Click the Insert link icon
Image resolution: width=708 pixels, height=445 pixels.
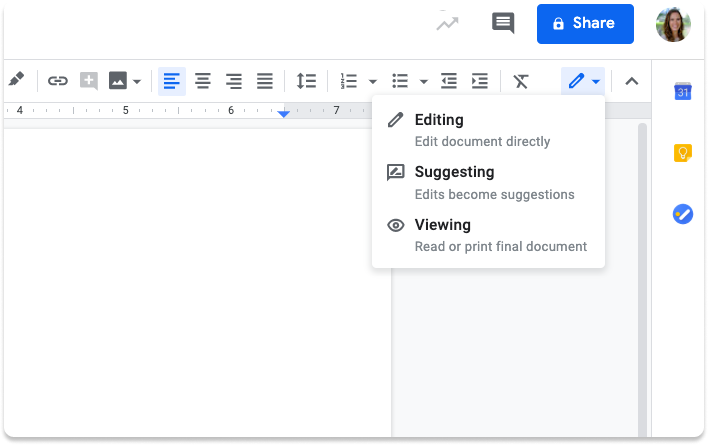click(58, 81)
